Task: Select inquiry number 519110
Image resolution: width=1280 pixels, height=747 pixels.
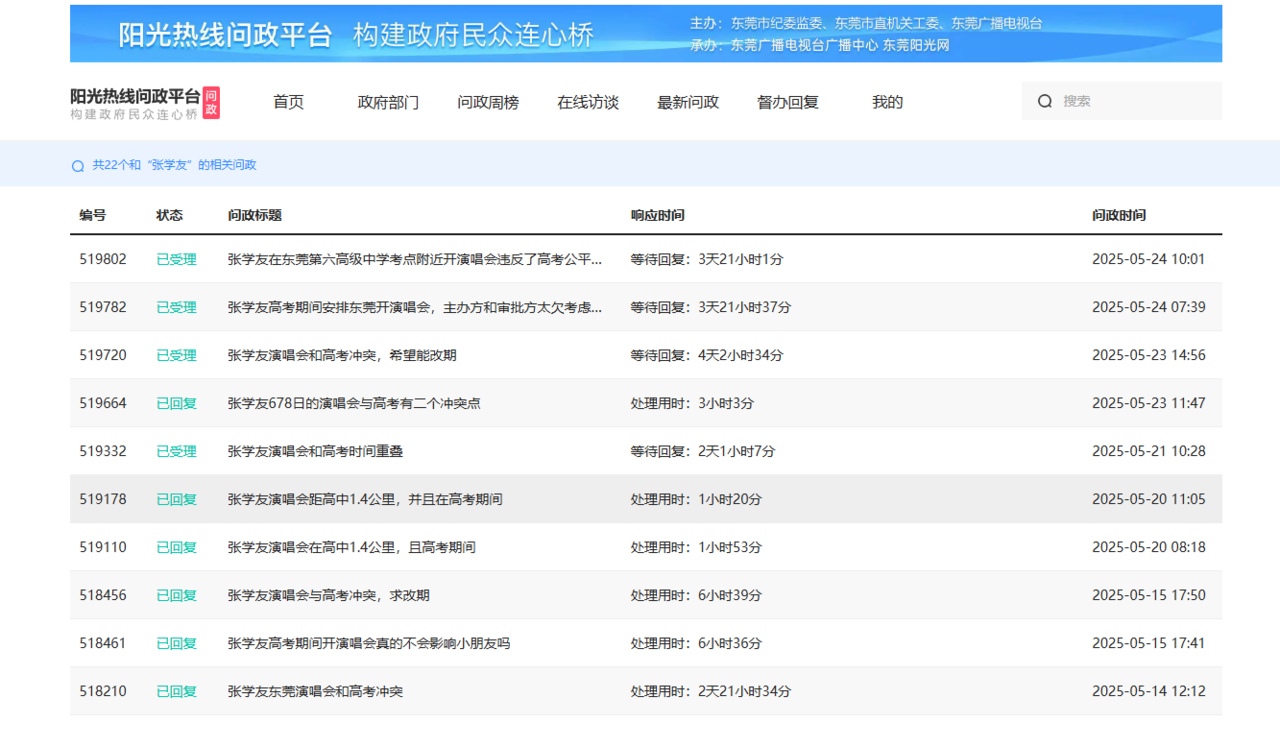Action: click(103, 547)
